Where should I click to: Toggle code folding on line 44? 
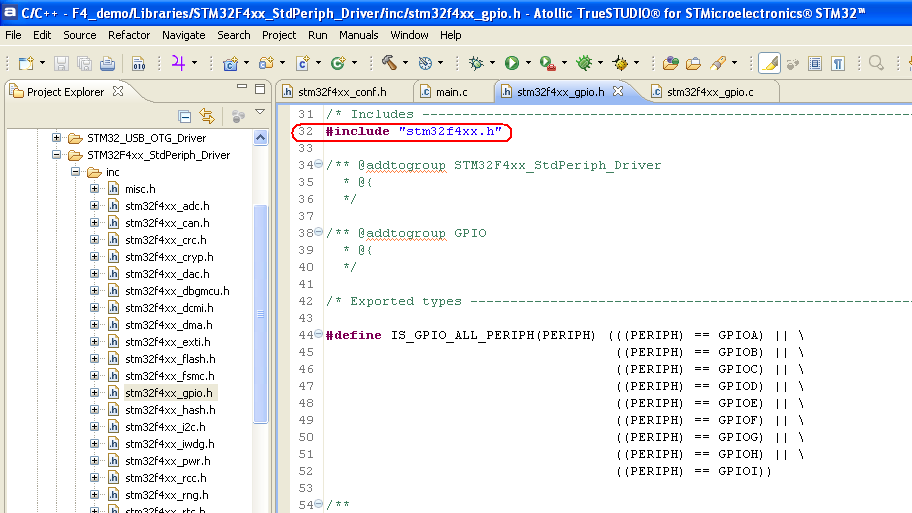tap(319, 334)
